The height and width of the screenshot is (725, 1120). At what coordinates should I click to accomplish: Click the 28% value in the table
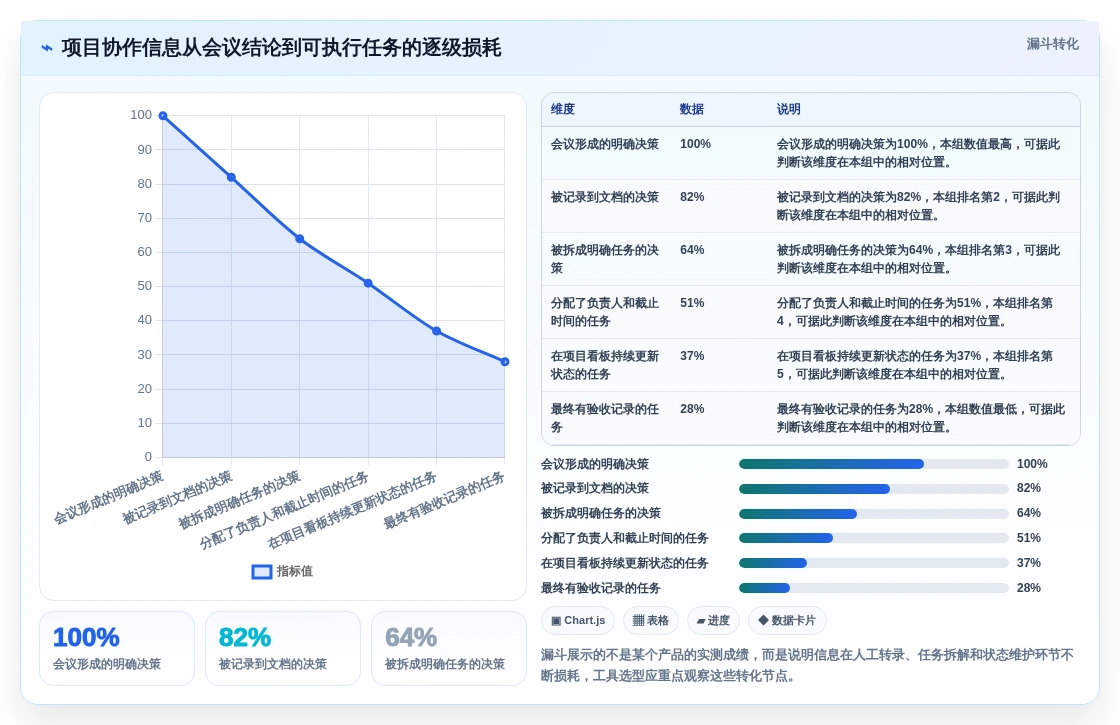(692, 409)
